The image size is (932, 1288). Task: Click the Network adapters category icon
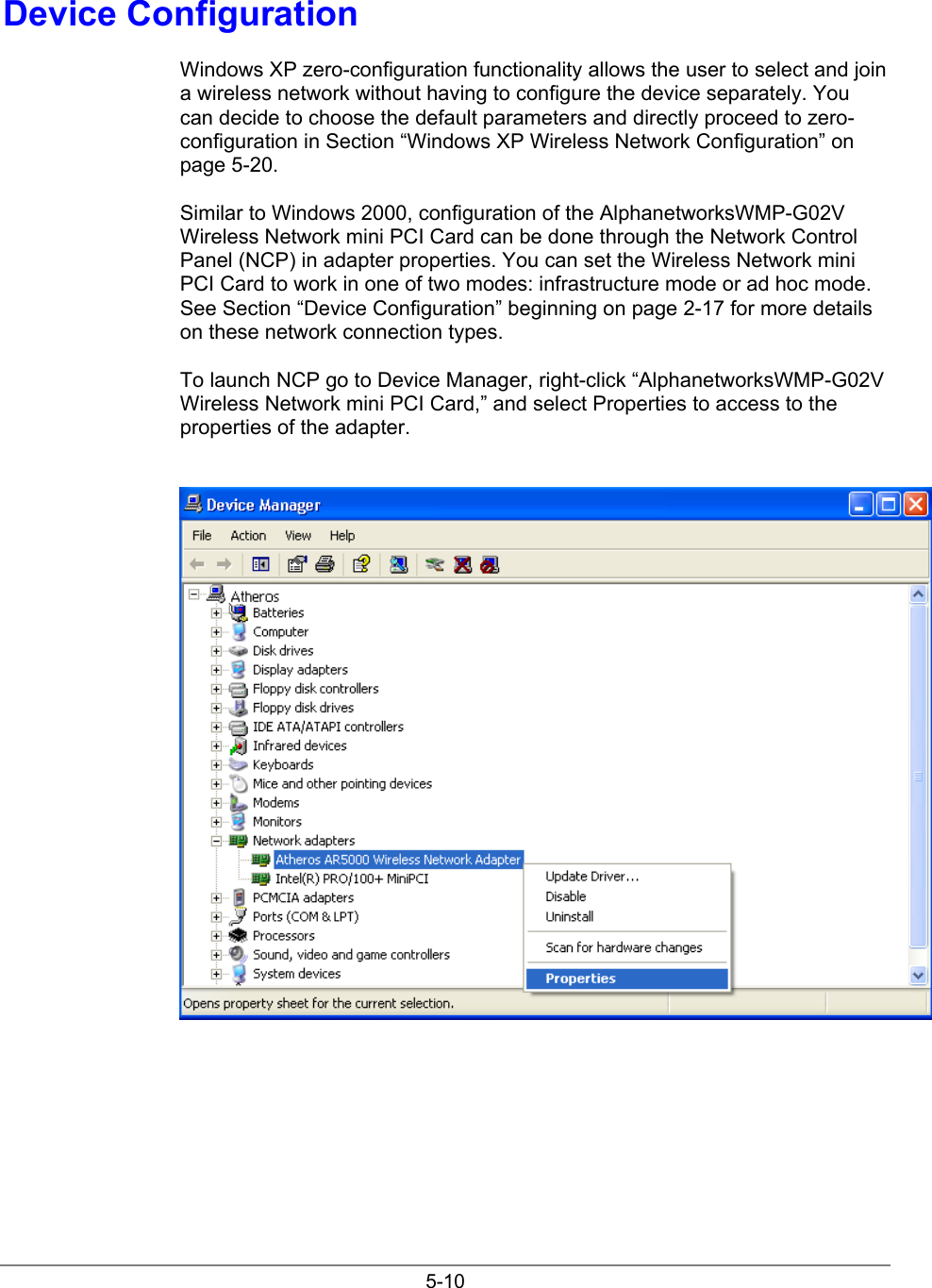pos(239,840)
